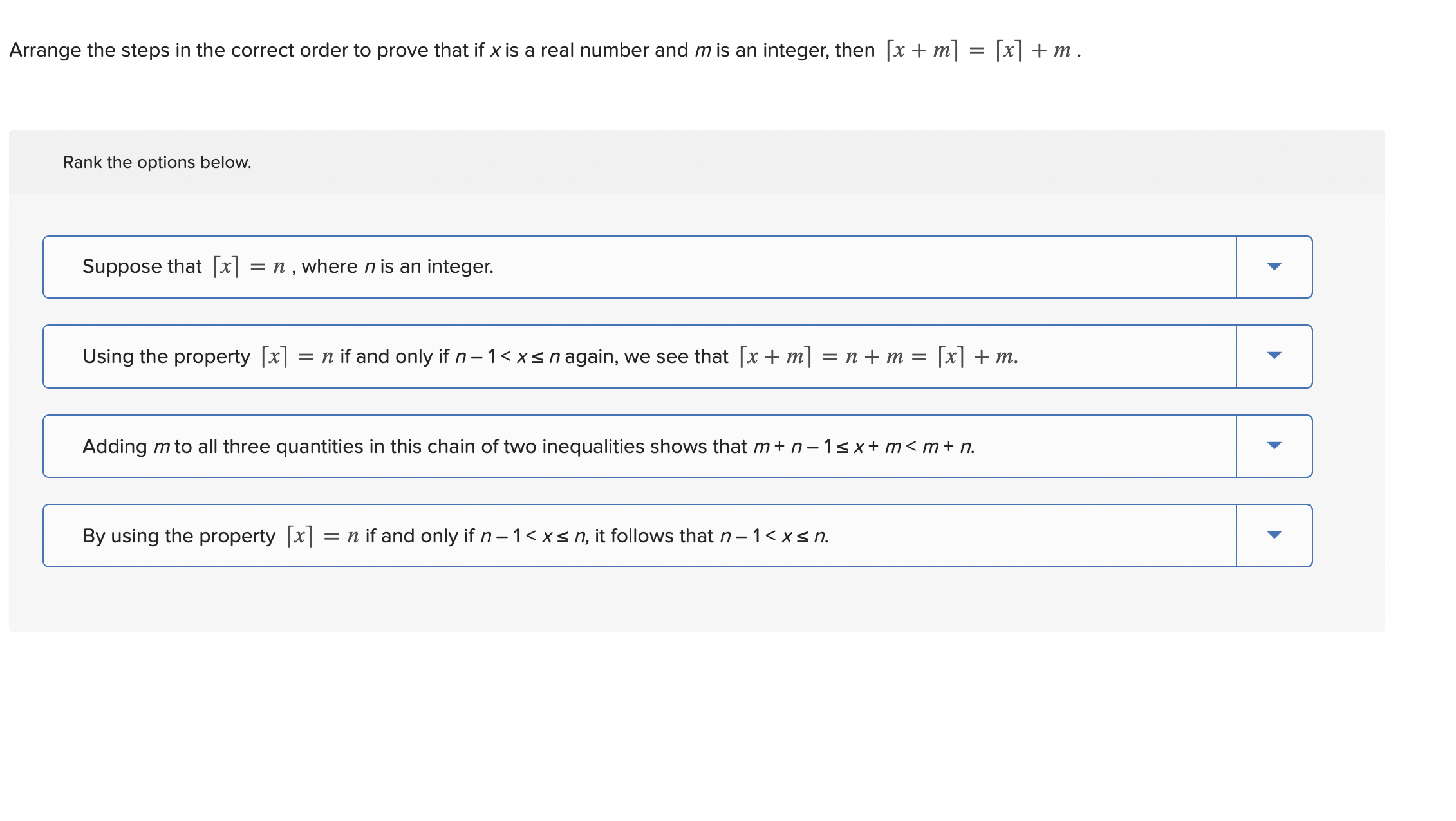Viewport: 1456px width, 821px height.
Task: Click the "Rank the options below" header
Action: click(156, 162)
